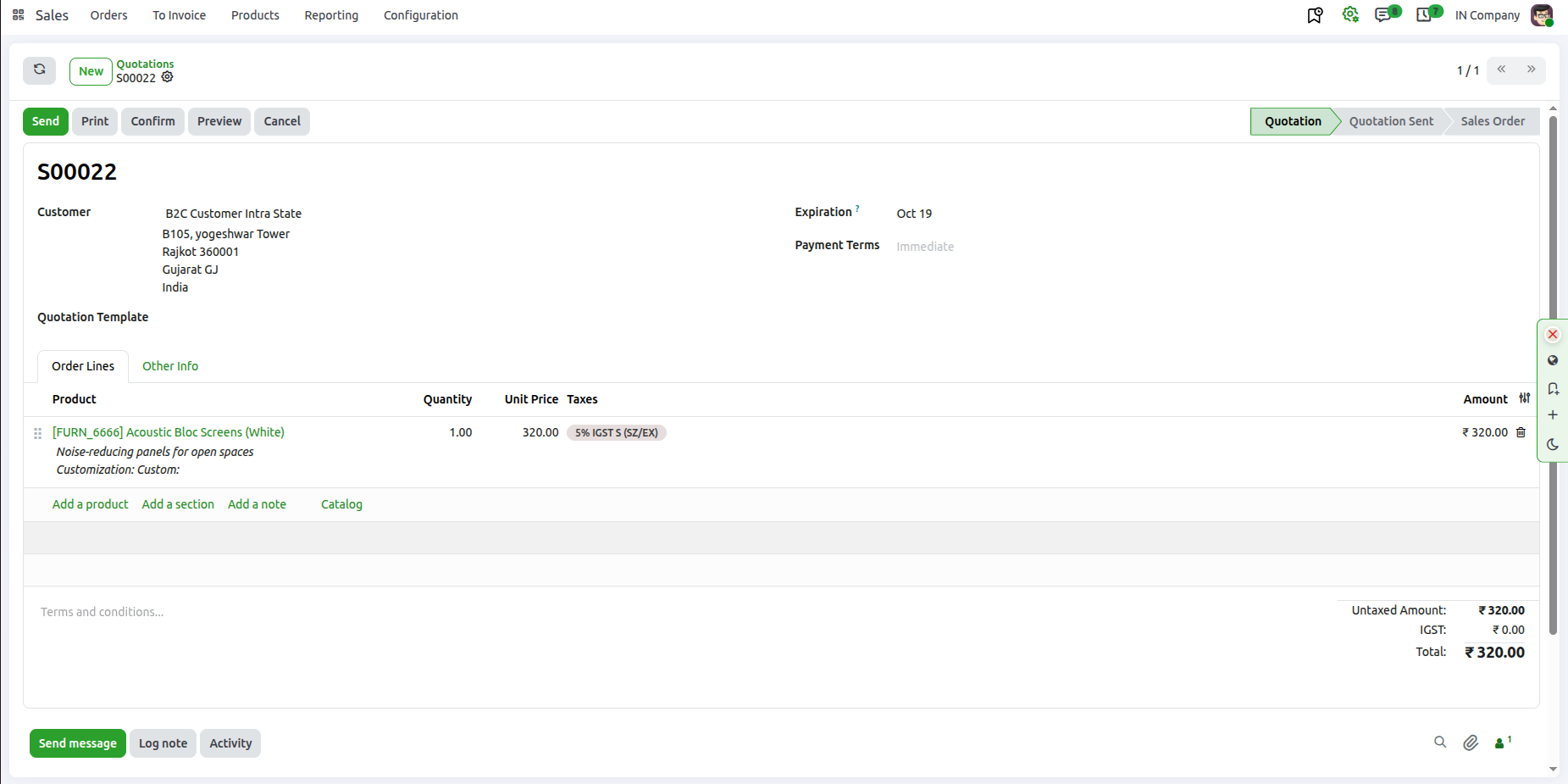Open the product Catalog link
This screenshot has height=784, width=1568.
[341, 504]
